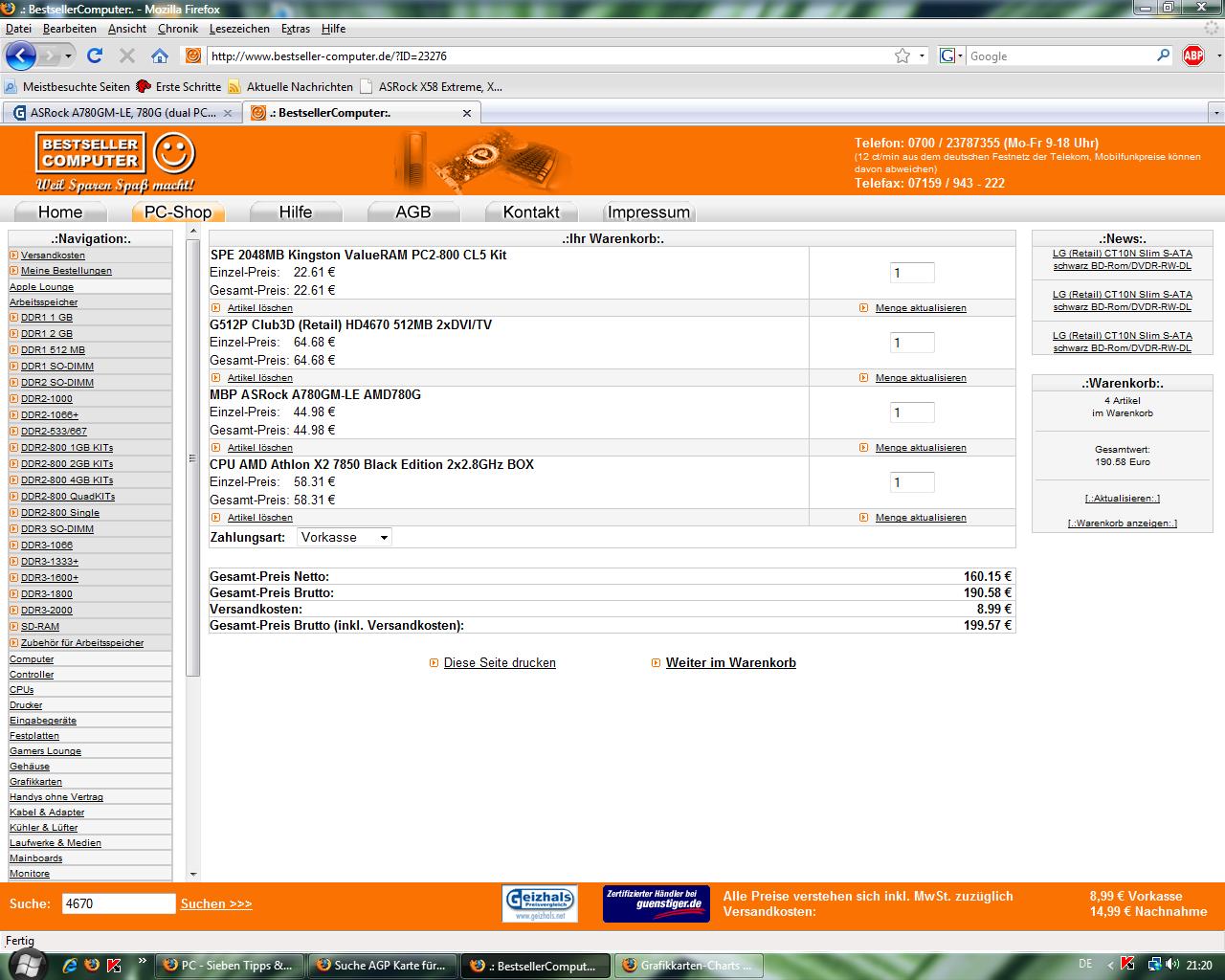This screenshot has width=1225, height=980.
Task: Click Weiter im Warenkorb
Action: coord(731,662)
